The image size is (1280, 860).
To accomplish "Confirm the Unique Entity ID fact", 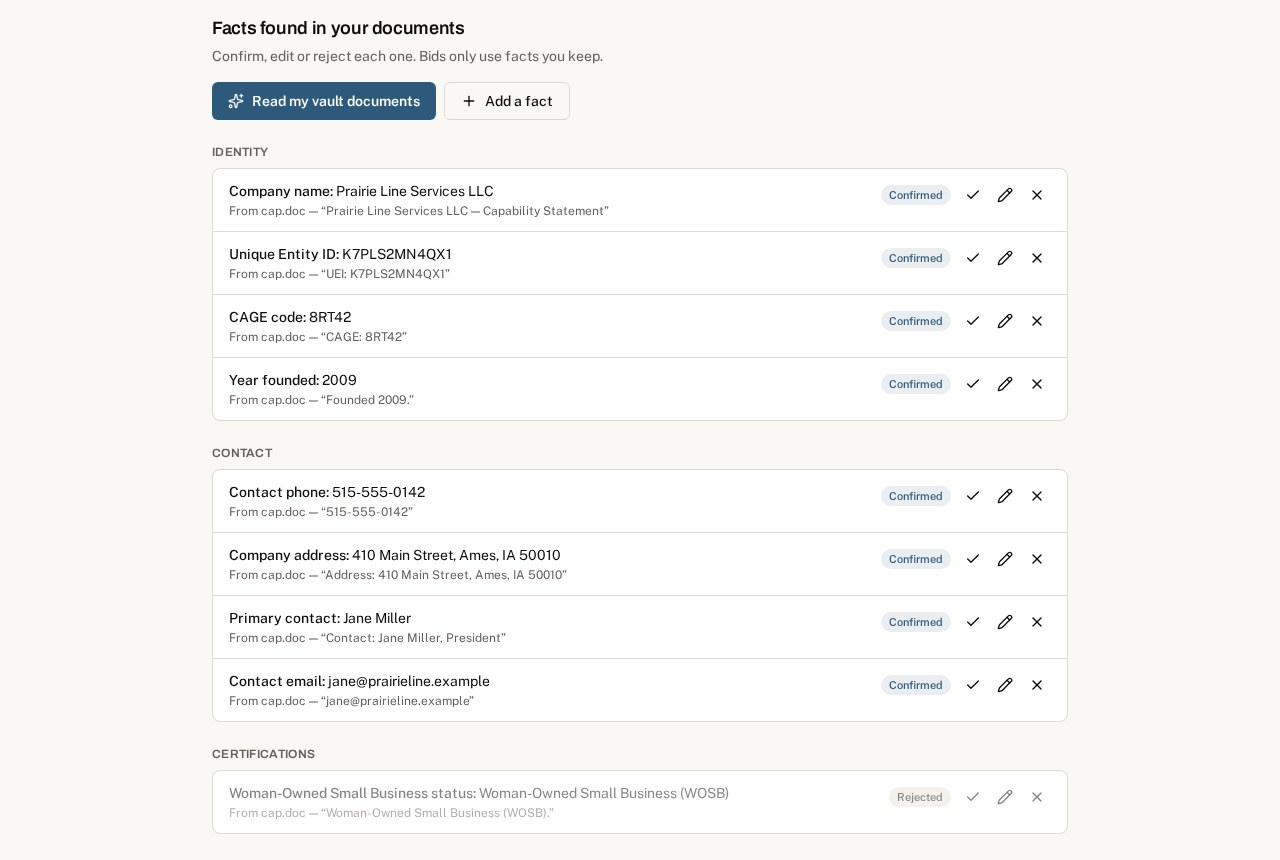I will (973, 258).
